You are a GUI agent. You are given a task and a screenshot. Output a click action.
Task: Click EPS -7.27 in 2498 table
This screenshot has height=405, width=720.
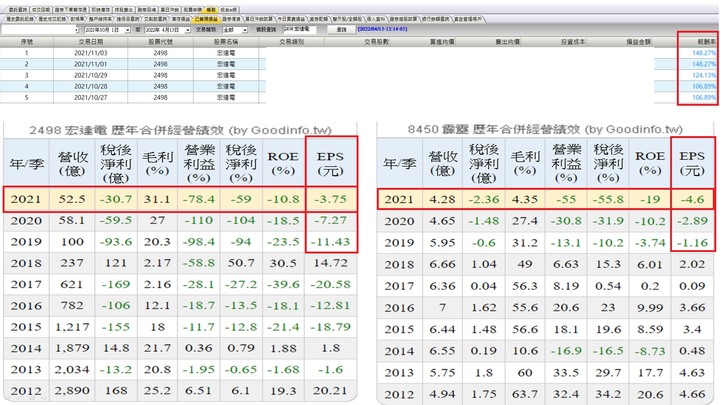(x=331, y=220)
